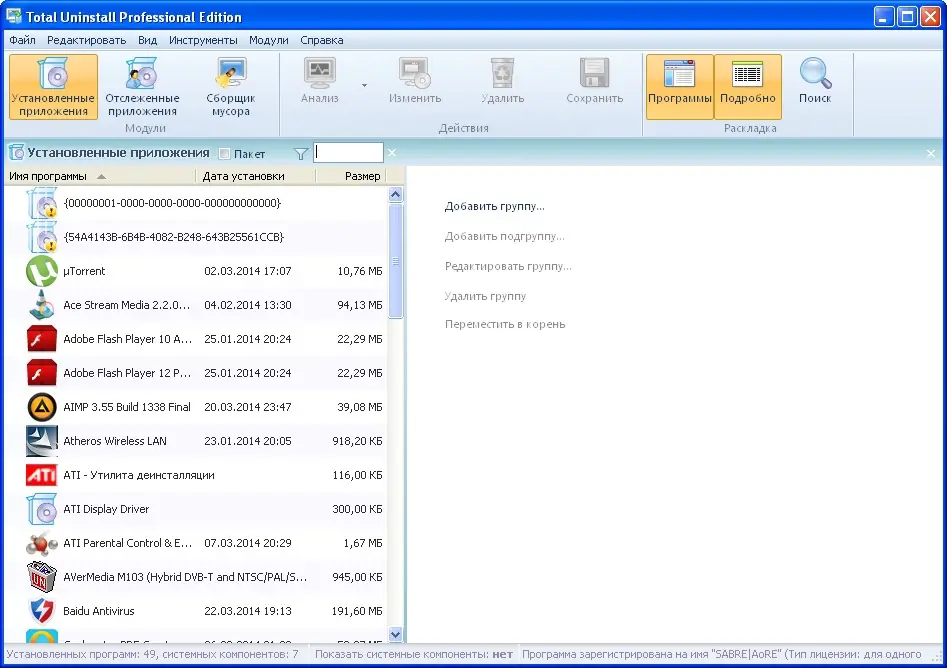Launch the Сборщик мусора cleaner
The height and width of the screenshot is (668, 947).
(231, 87)
